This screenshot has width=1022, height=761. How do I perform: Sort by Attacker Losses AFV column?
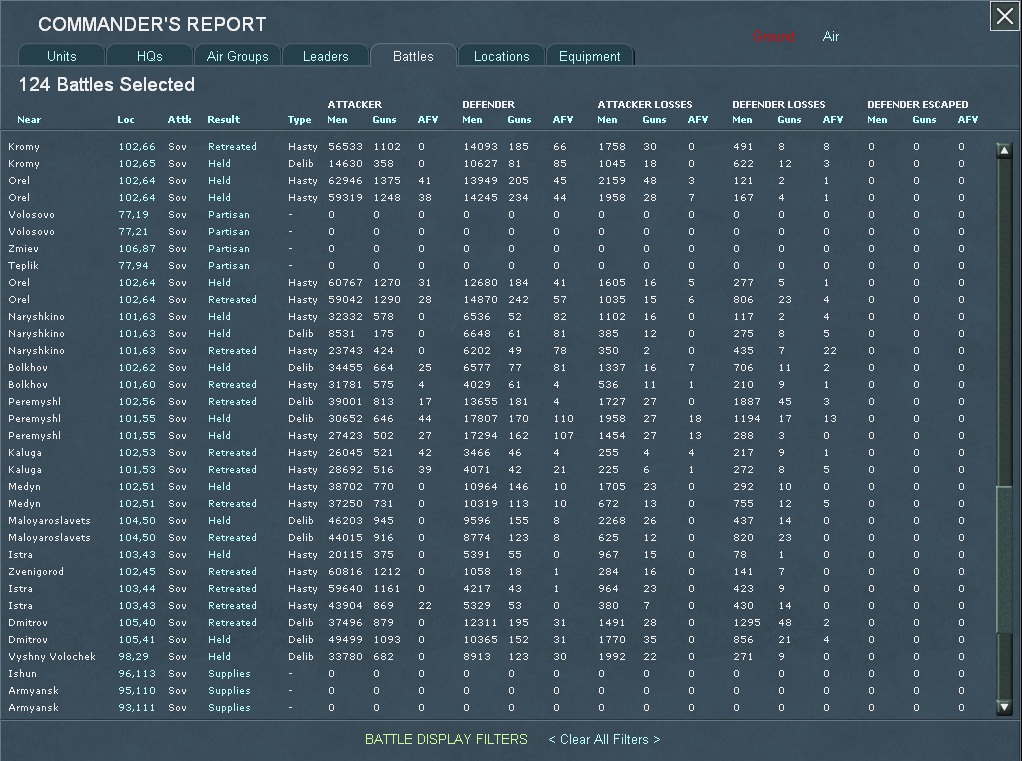(x=697, y=119)
